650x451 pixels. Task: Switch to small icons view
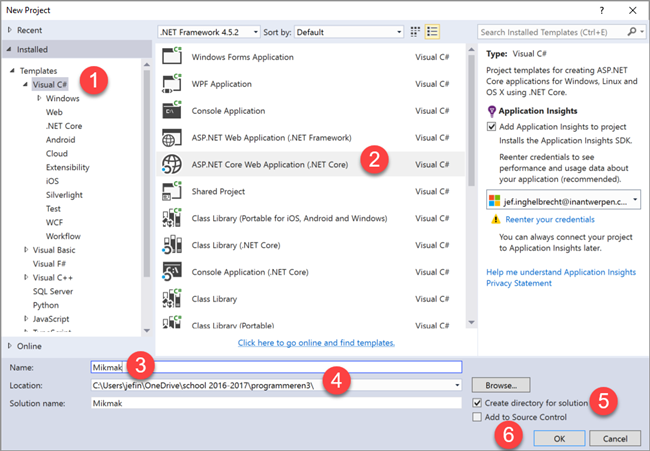pyautogui.click(x=415, y=32)
